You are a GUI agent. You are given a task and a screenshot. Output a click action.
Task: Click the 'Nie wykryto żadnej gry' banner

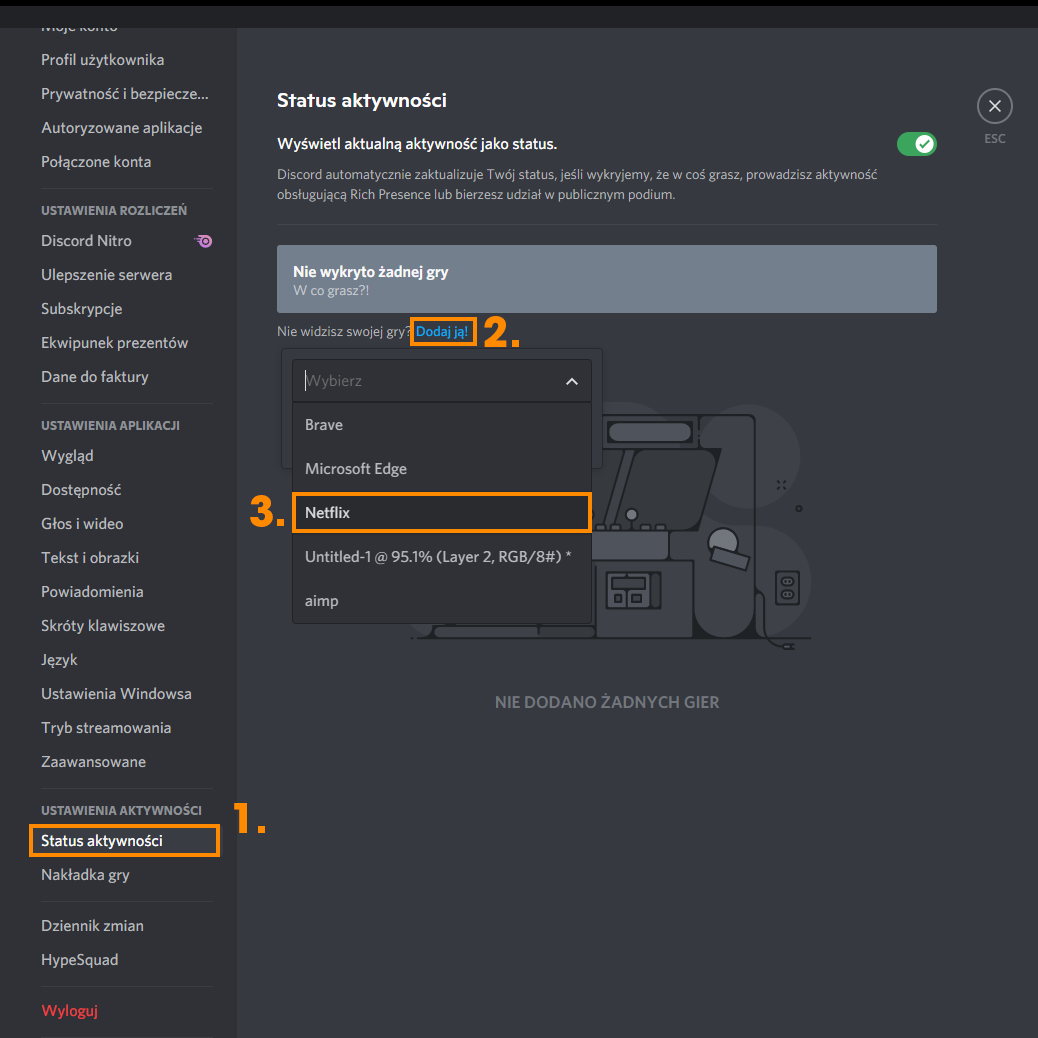click(606, 279)
